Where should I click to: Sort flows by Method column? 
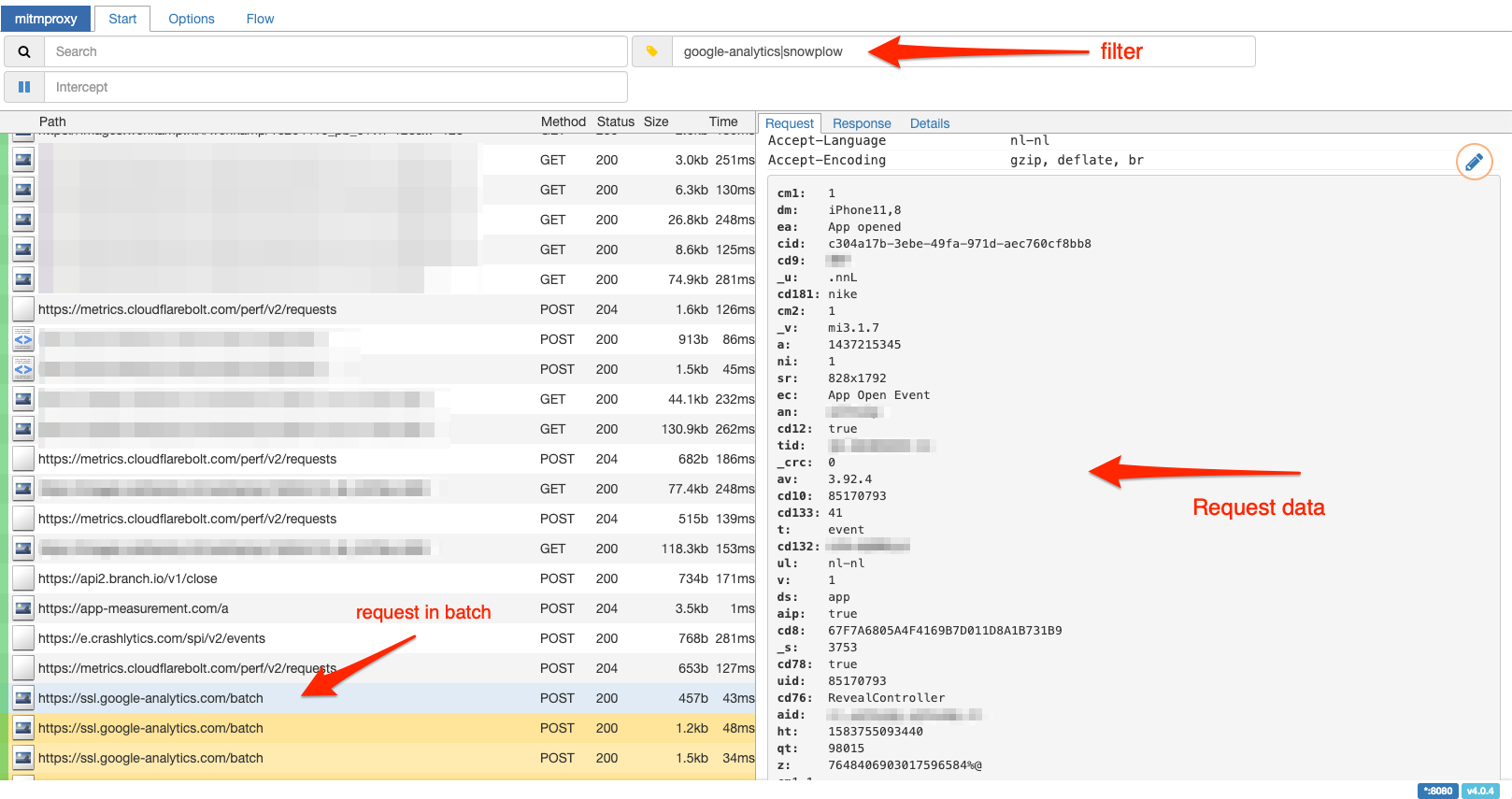[563, 121]
